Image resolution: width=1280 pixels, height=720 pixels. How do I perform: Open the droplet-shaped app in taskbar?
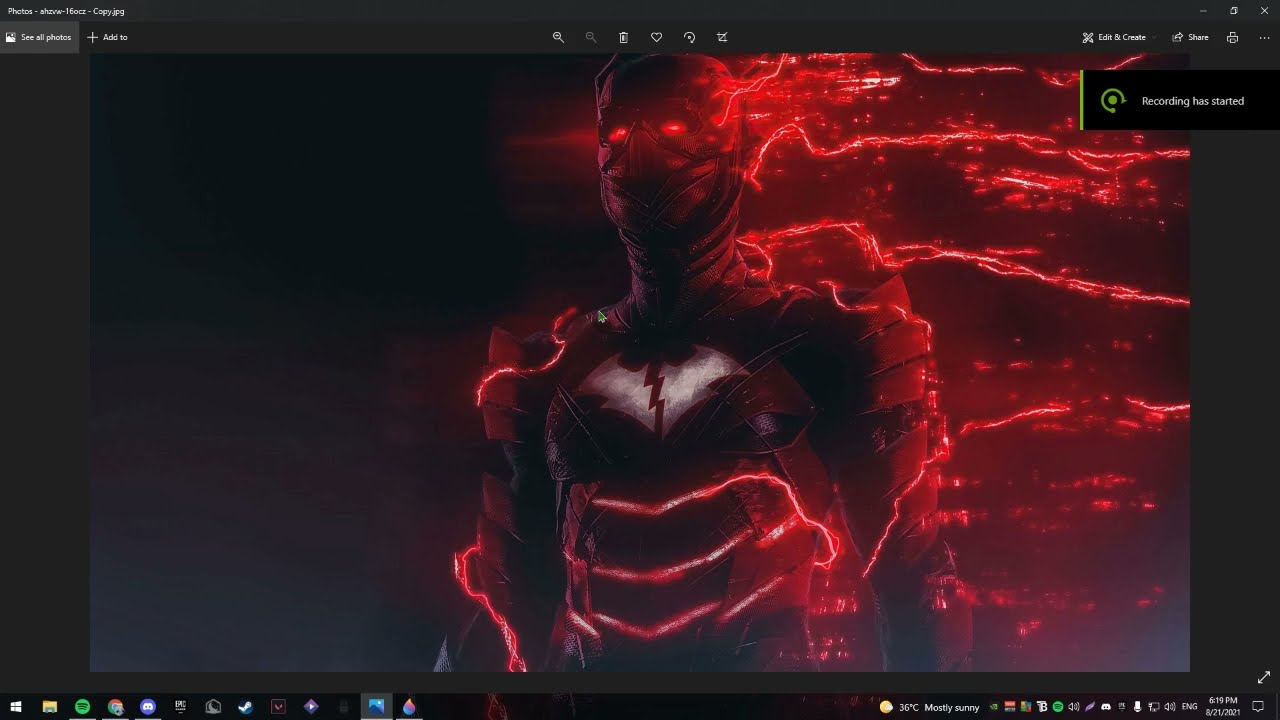click(x=408, y=707)
